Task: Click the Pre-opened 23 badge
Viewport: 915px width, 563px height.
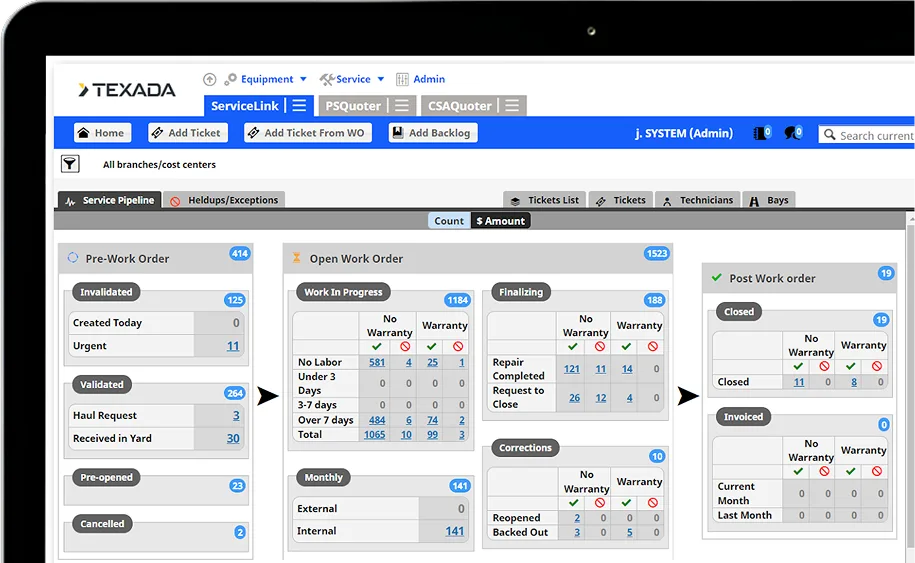Action: 237,485
